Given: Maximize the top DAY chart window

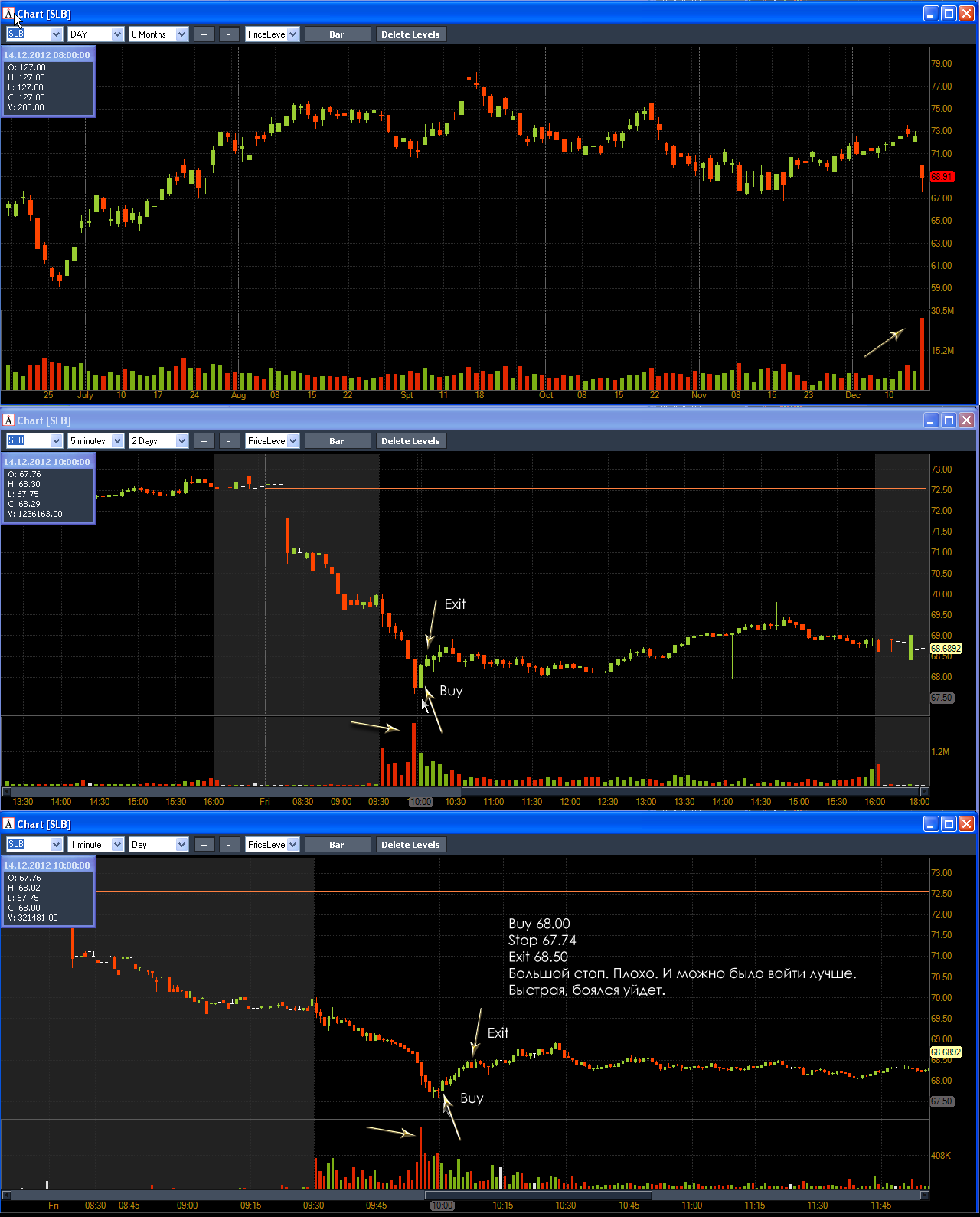Looking at the screenshot, I should point(949,14).
